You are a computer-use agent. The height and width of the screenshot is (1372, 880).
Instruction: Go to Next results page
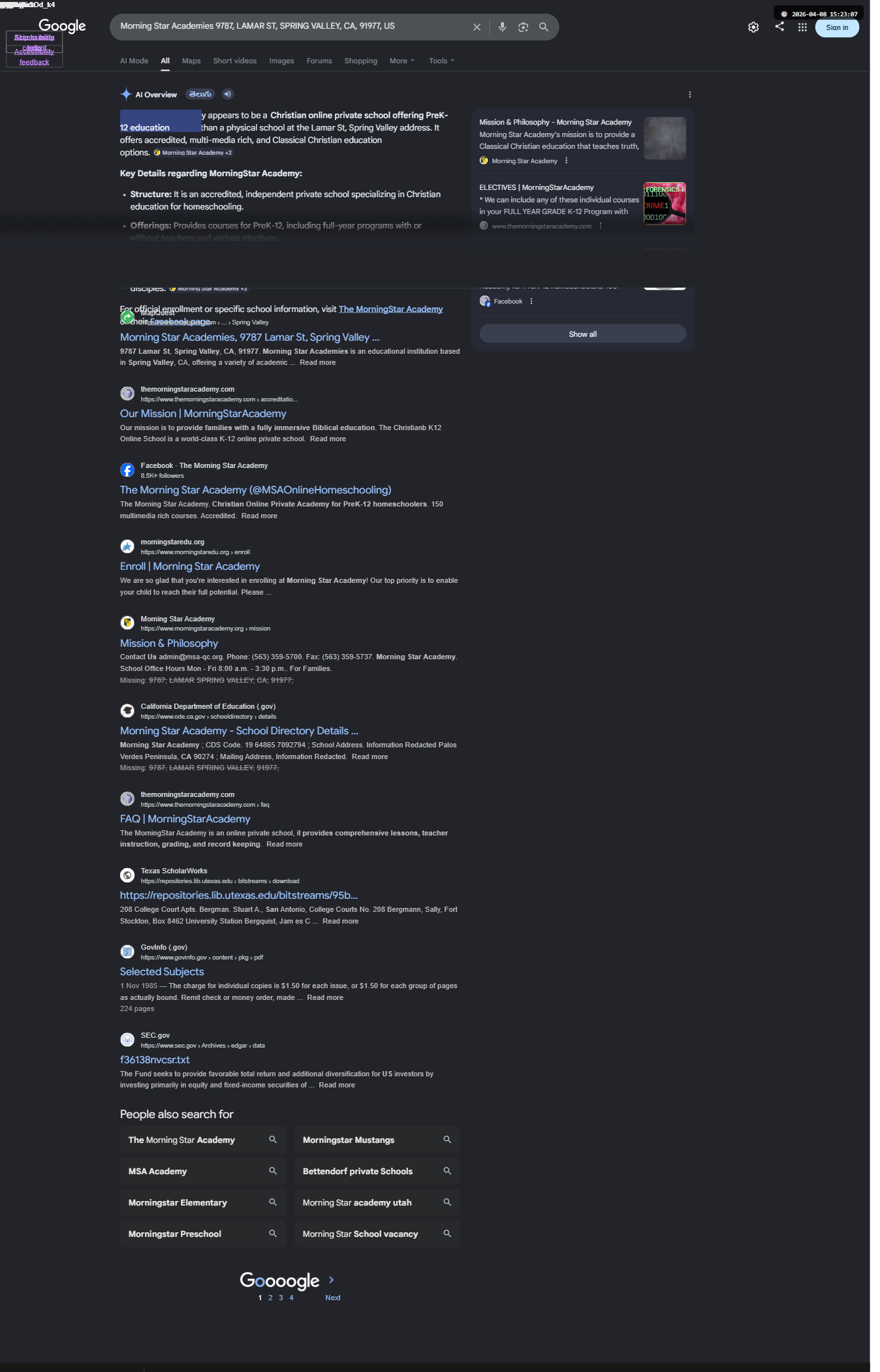(x=332, y=1298)
